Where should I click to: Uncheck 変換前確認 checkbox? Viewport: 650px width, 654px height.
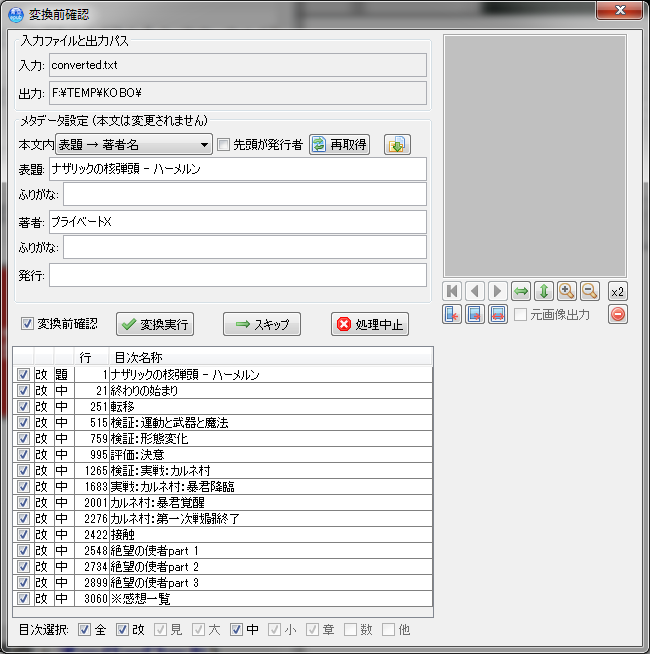pos(27,323)
